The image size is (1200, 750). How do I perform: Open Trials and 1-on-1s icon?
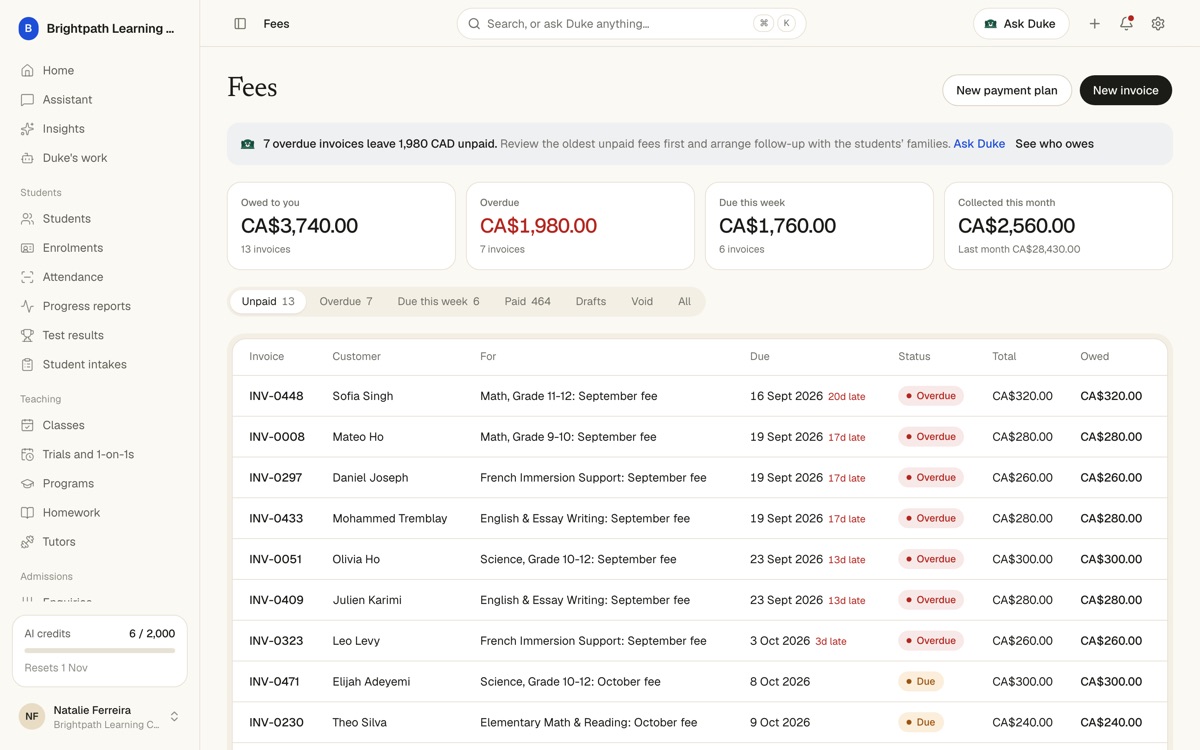(x=27, y=454)
